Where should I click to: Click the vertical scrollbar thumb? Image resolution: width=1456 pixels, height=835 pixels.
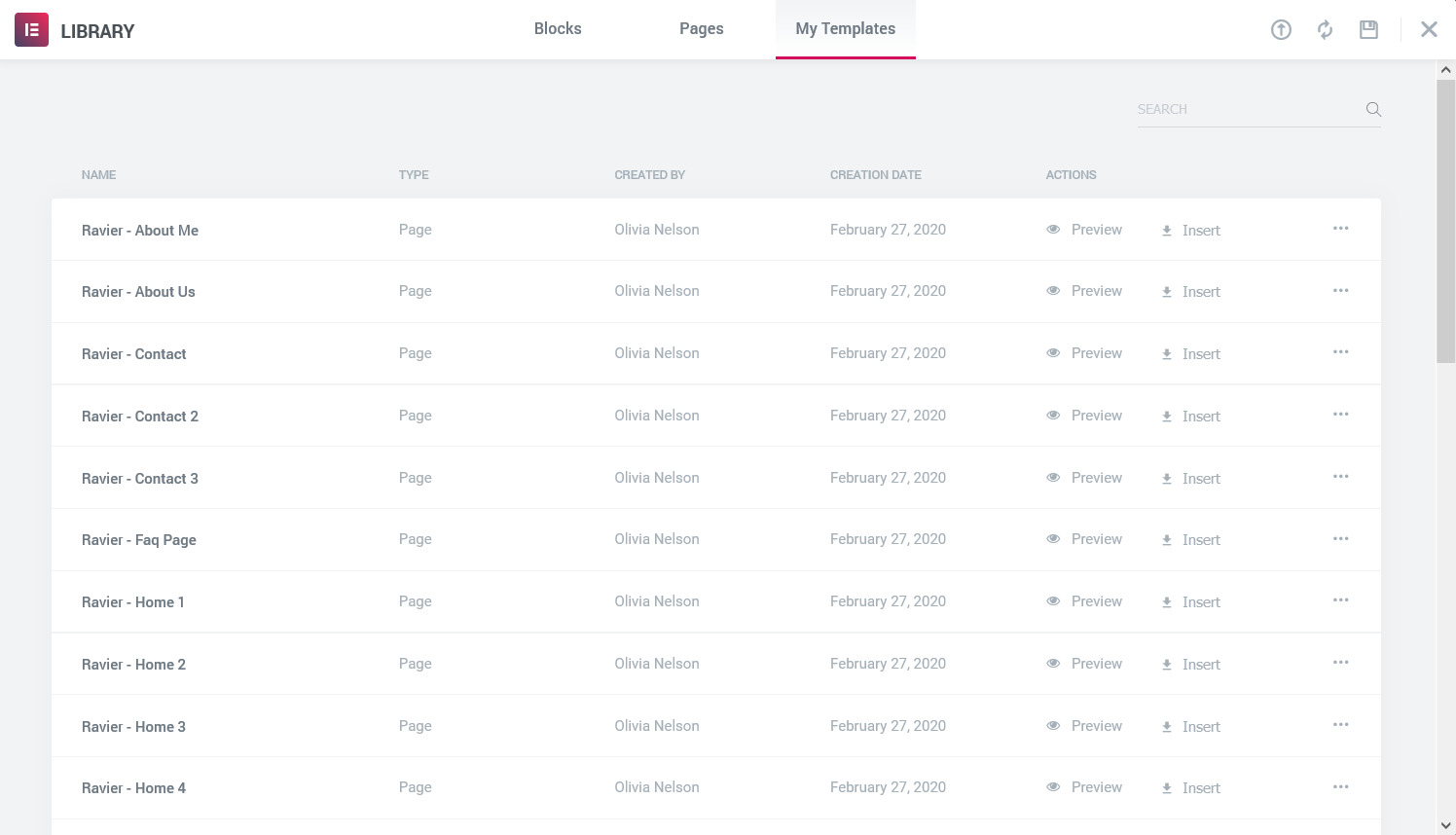(x=1445, y=221)
